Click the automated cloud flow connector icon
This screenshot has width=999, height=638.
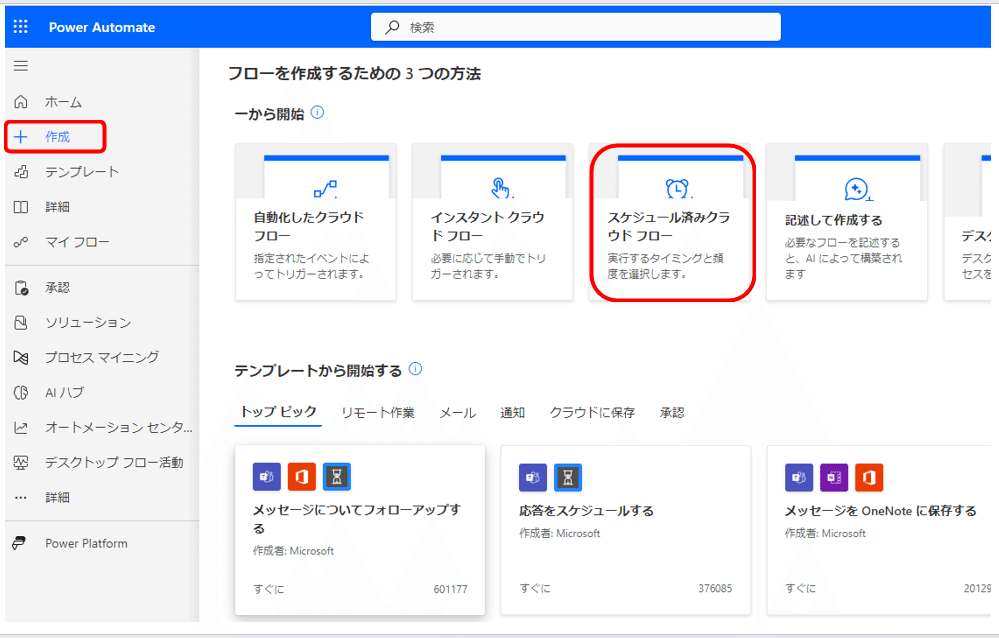tap(326, 189)
